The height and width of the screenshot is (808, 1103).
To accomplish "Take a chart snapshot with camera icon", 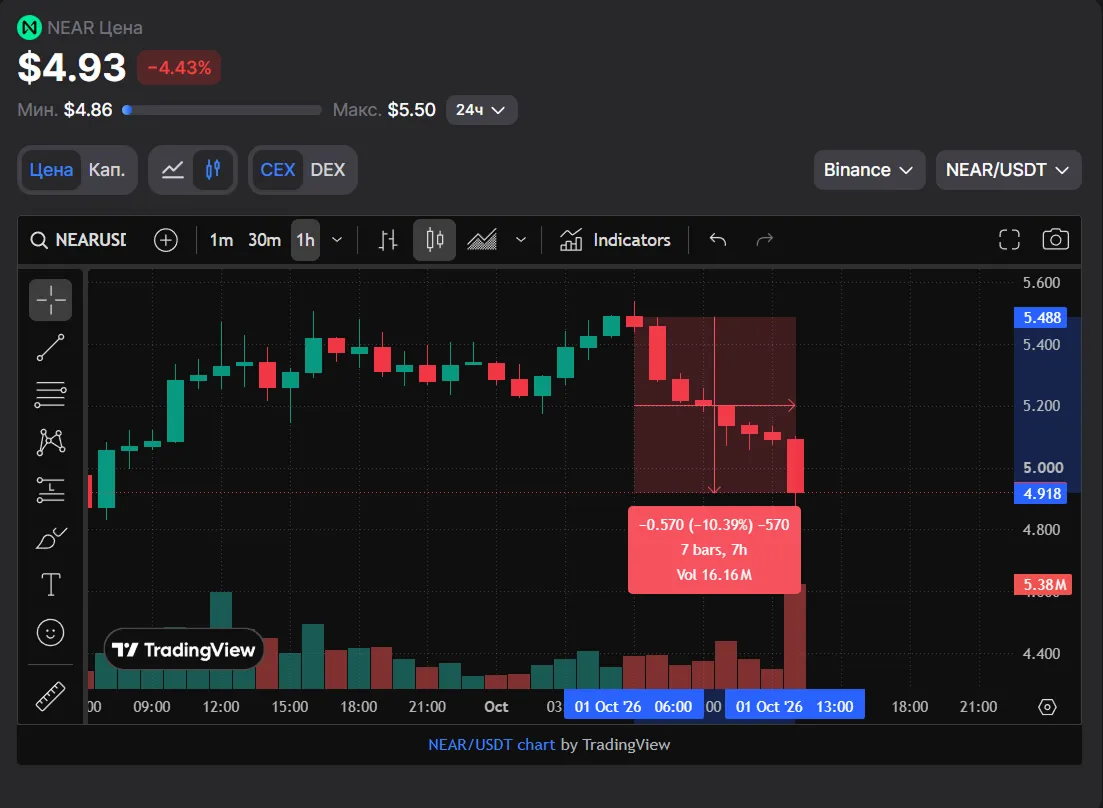I will tap(1055, 240).
